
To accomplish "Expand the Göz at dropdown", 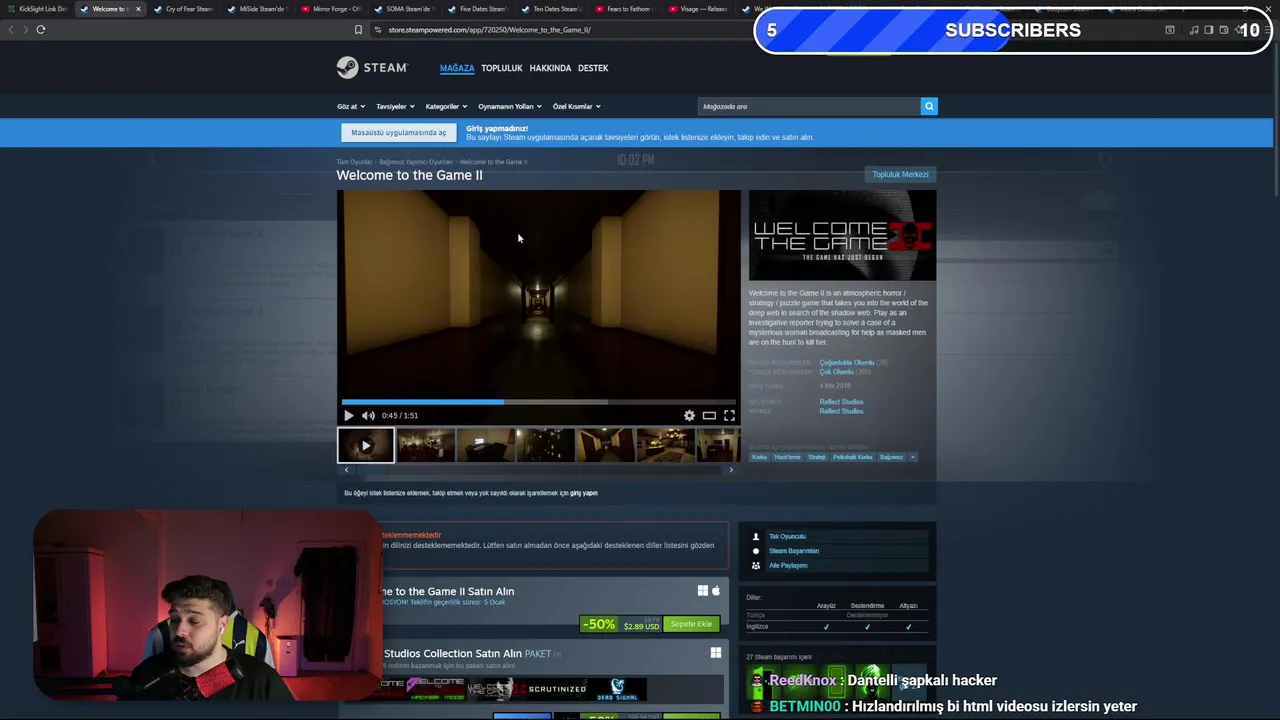I will click(351, 106).
